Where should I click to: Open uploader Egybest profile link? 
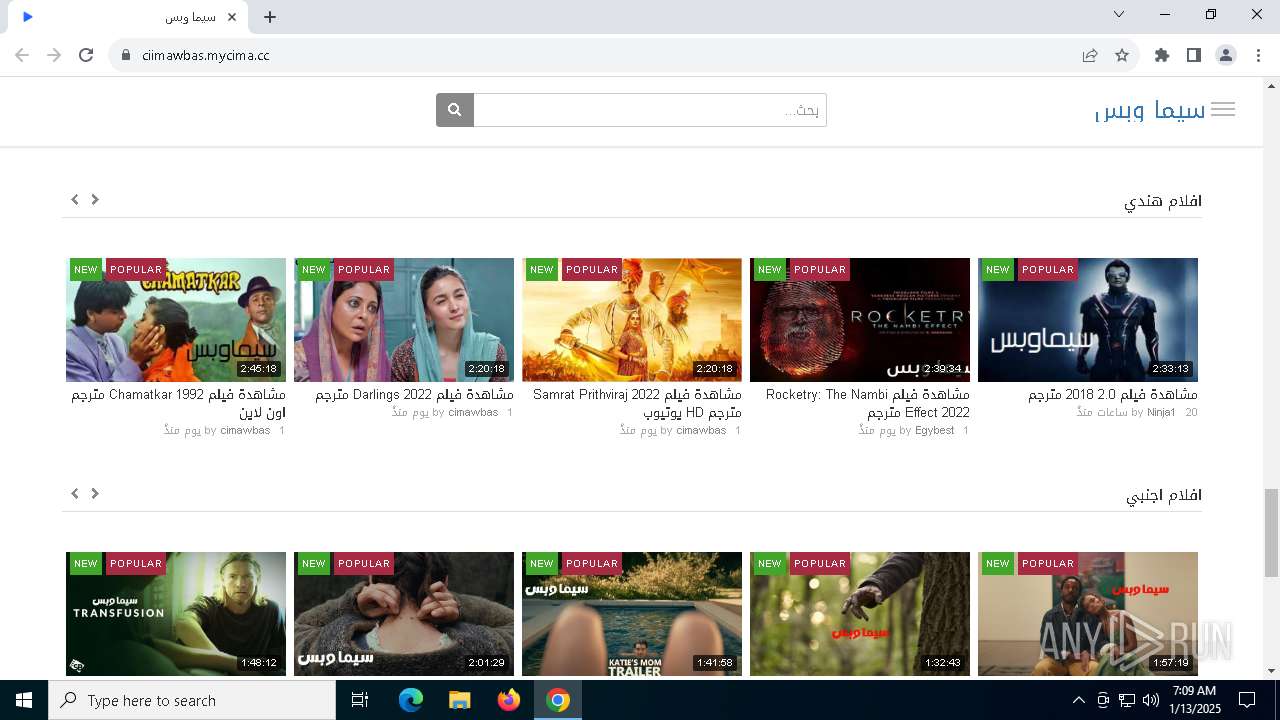pos(935,430)
